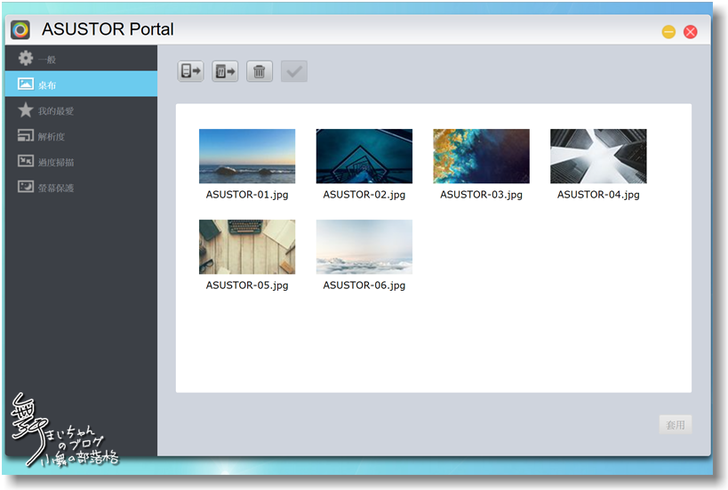The height and width of the screenshot is (490, 728).
Task: Open Favorites (我的最愛) star section
Action: (x=27, y=110)
